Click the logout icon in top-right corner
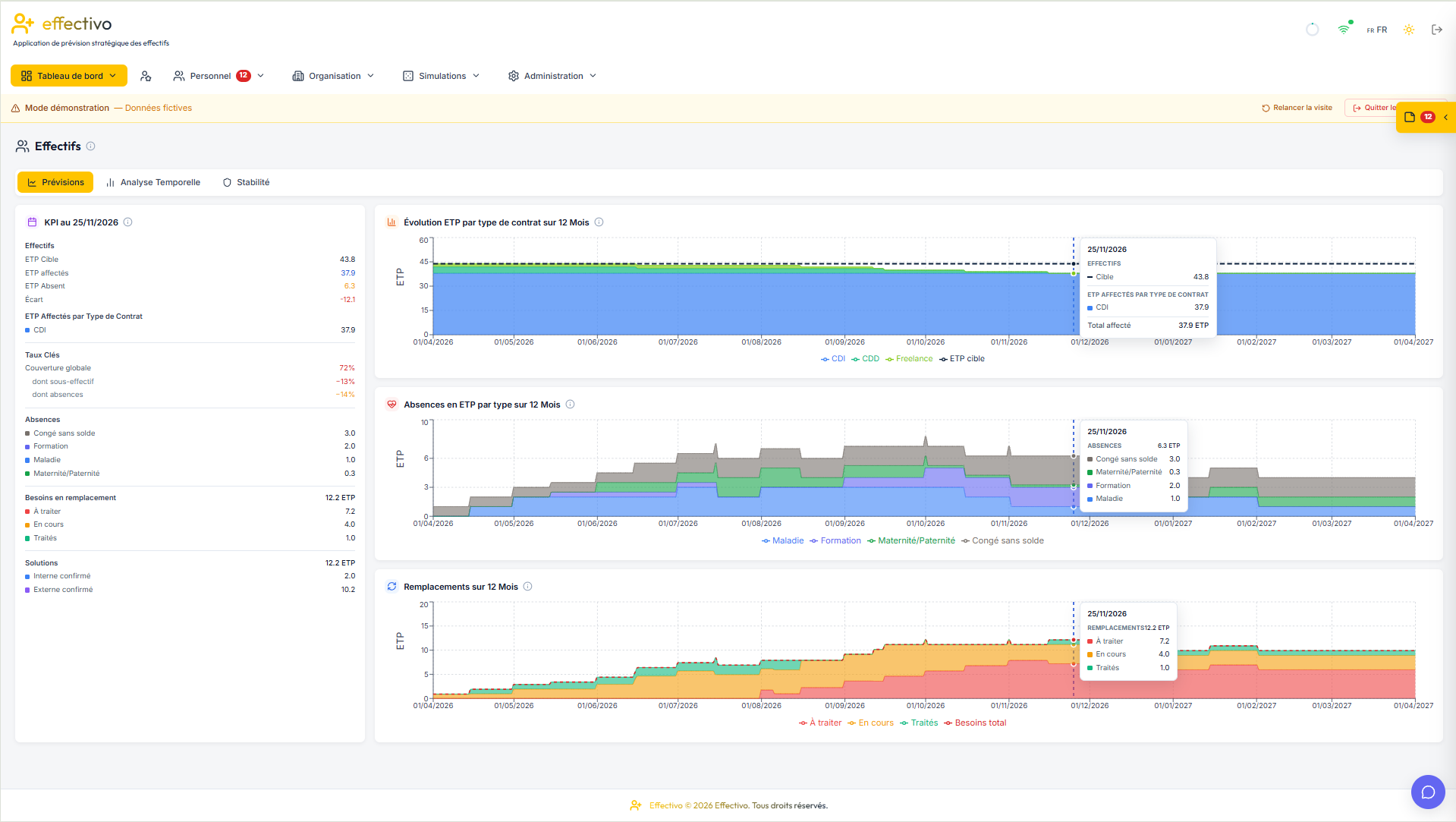This screenshot has height=822, width=1456. point(1436,30)
